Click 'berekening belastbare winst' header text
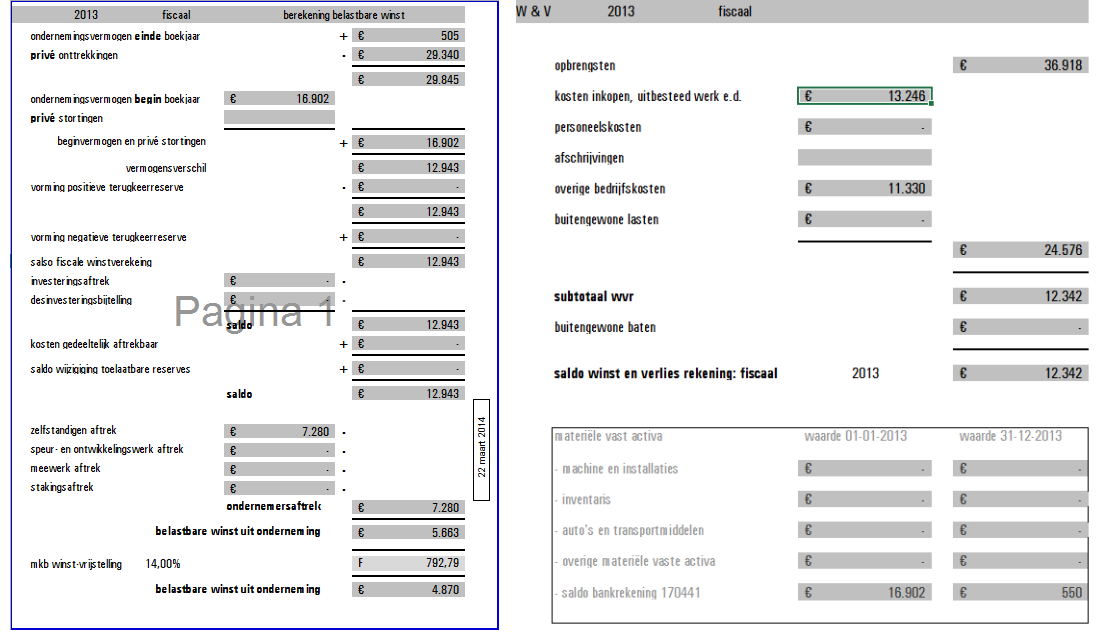1099x634 pixels. [x=343, y=15]
